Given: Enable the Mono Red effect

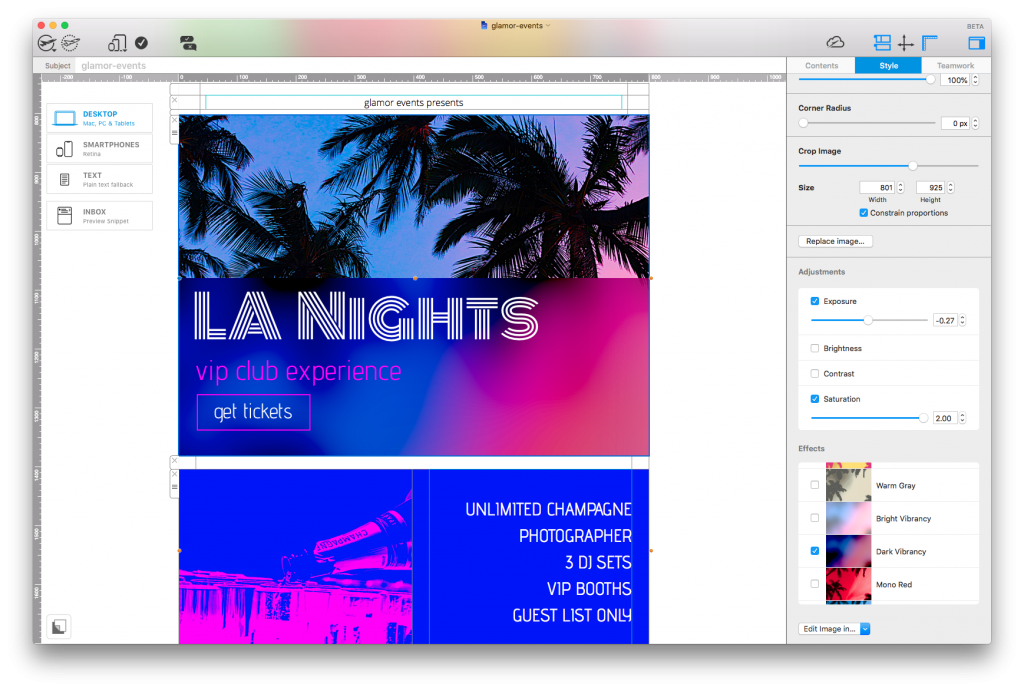Looking at the screenshot, I should point(814,584).
